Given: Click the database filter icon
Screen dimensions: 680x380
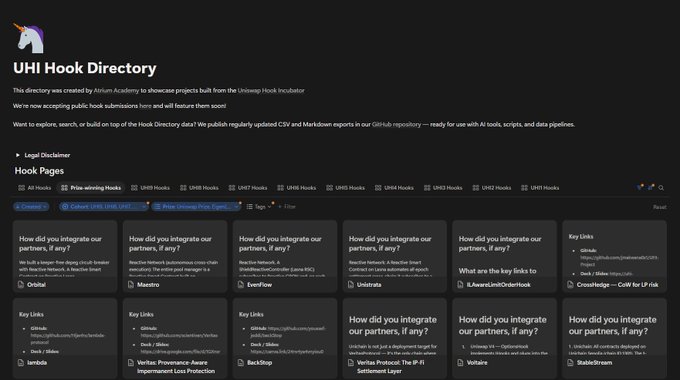Looking at the screenshot, I should pyautogui.click(x=639, y=187).
